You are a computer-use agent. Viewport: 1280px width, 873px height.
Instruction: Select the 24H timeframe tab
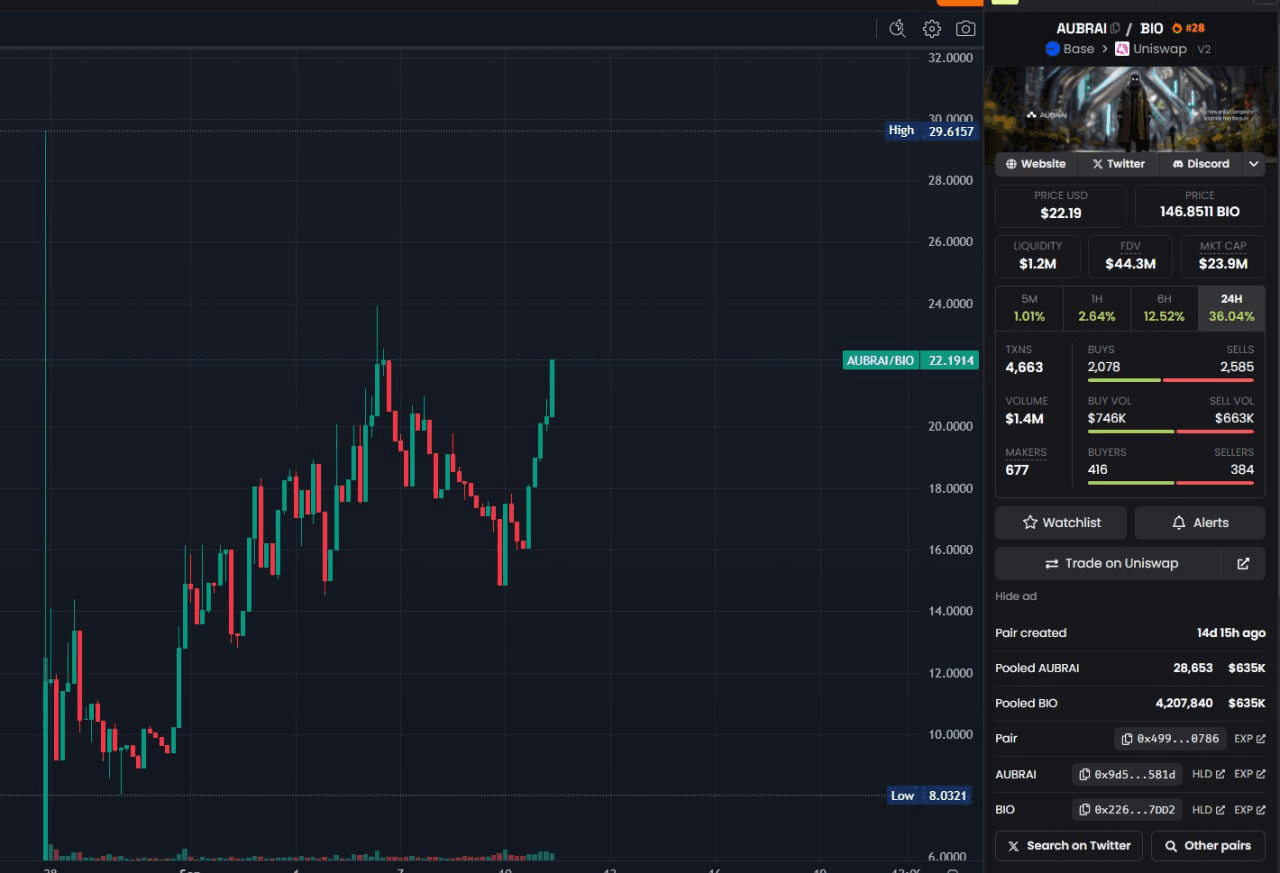pos(1231,308)
